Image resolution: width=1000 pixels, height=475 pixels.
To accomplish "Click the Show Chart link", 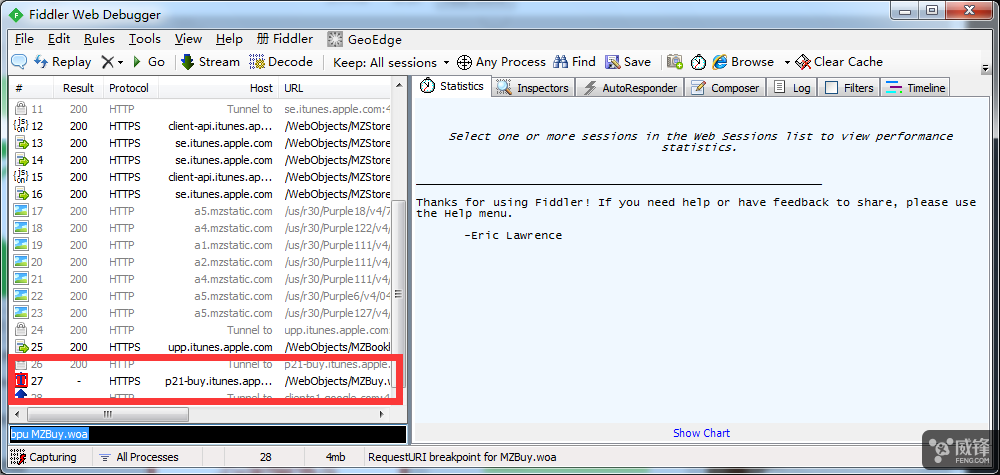I will pyautogui.click(x=701, y=433).
